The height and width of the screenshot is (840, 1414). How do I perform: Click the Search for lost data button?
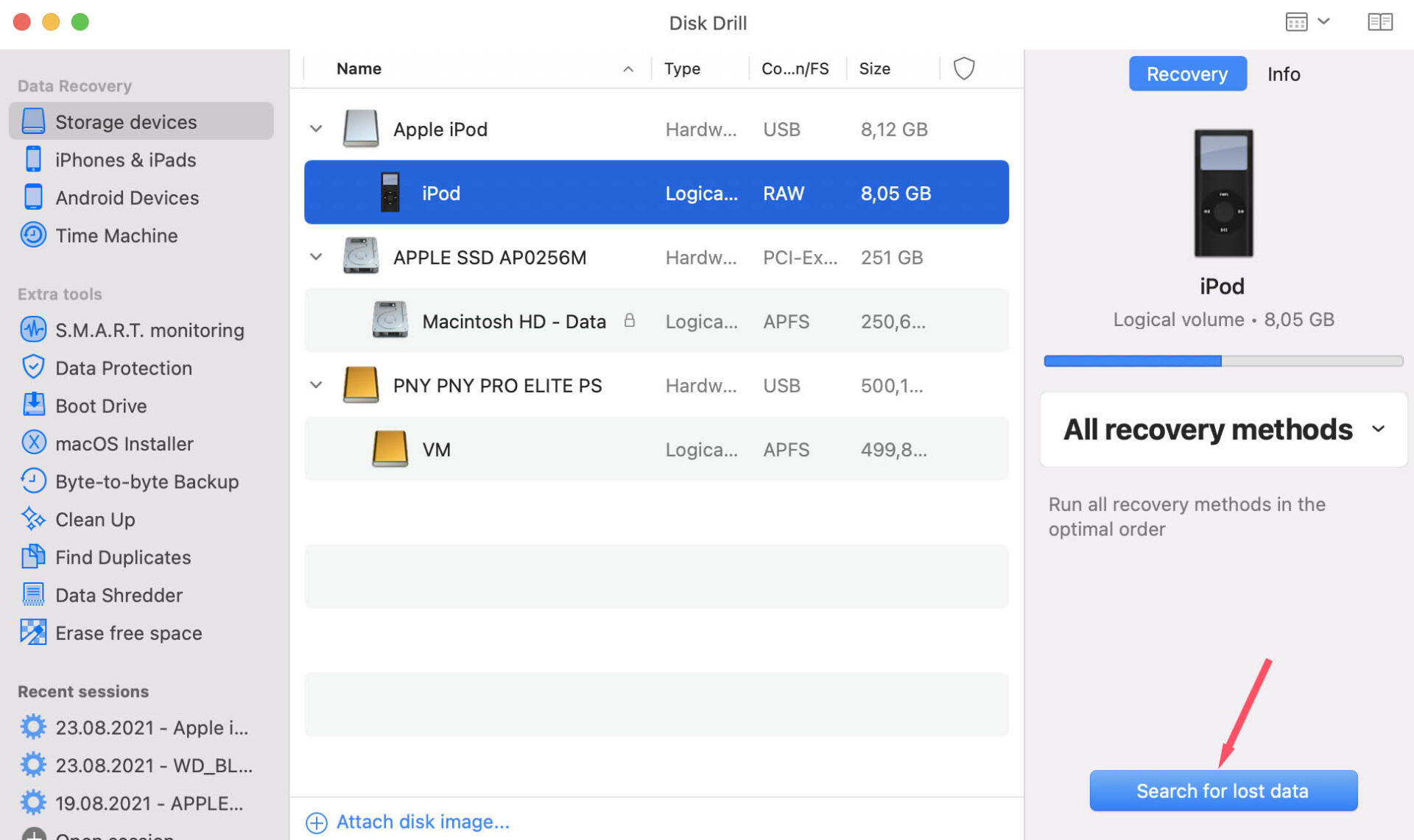(1223, 791)
